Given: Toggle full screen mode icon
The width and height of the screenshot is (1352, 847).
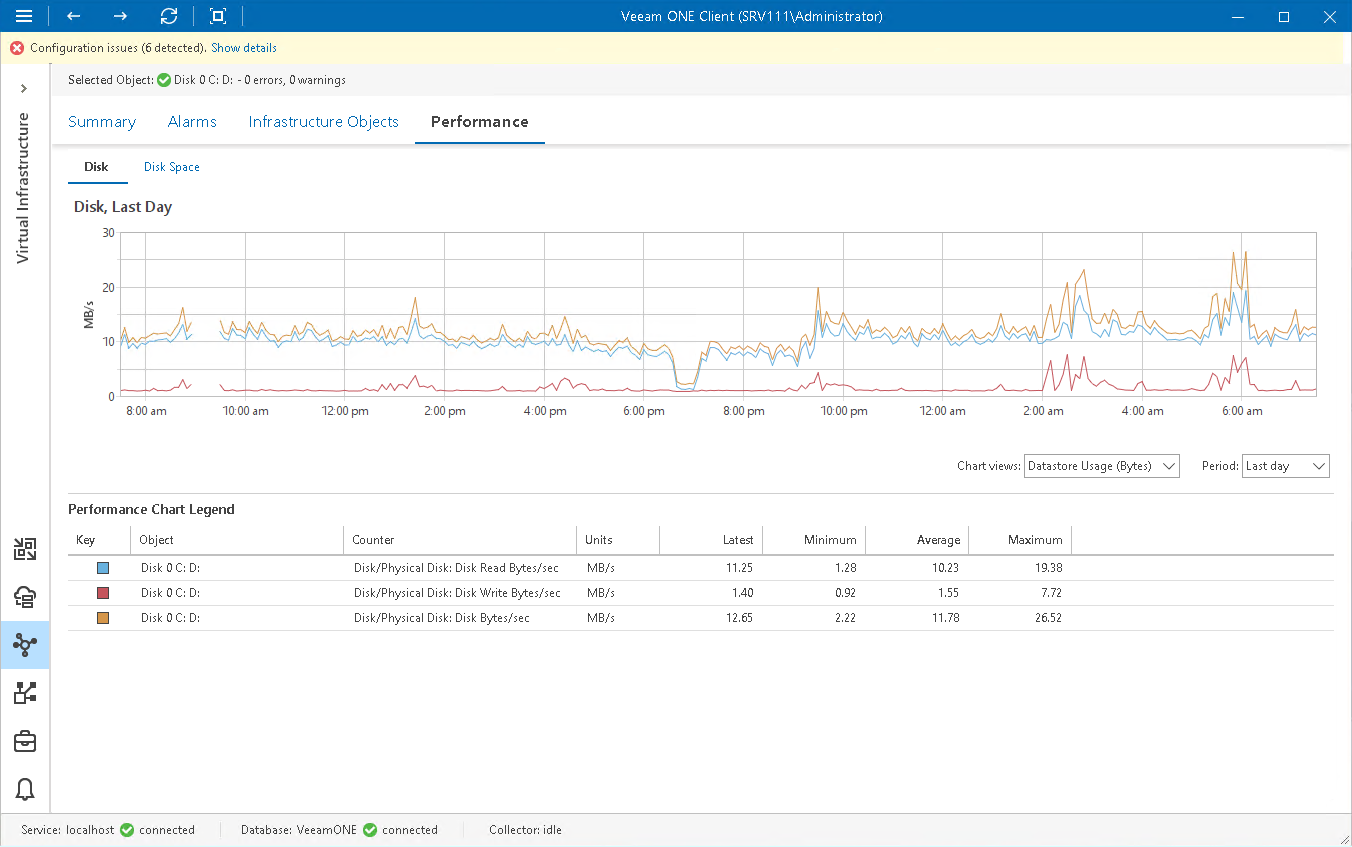Looking at the screenshot, I should (x=218, y=16).
